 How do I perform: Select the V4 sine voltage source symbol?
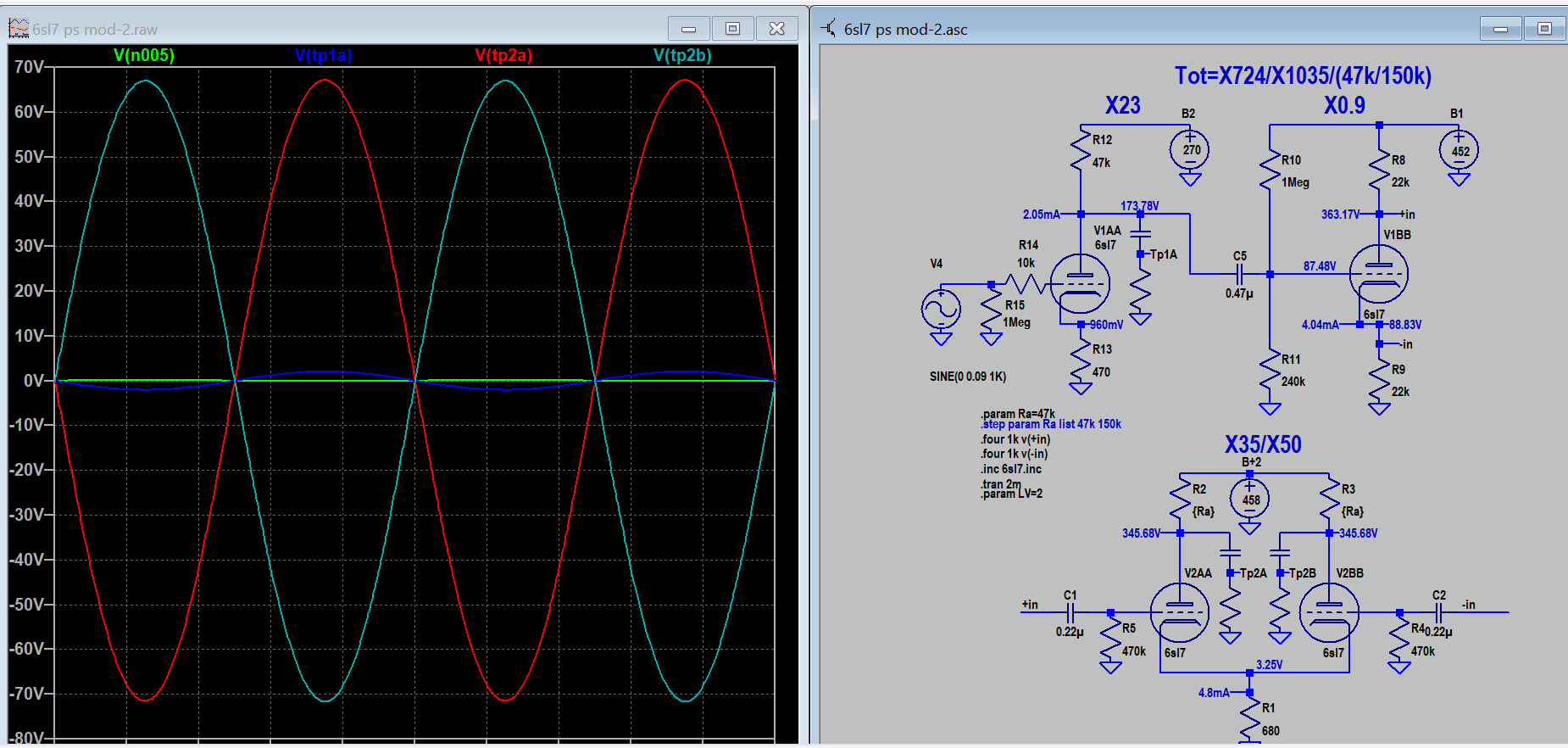coord(941,310)
